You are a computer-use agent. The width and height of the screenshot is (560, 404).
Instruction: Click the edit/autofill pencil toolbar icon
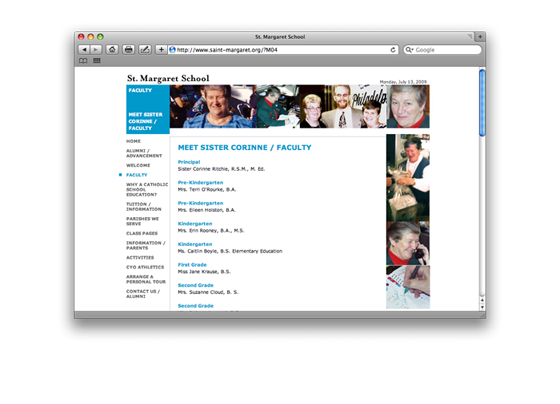point(145,50)
